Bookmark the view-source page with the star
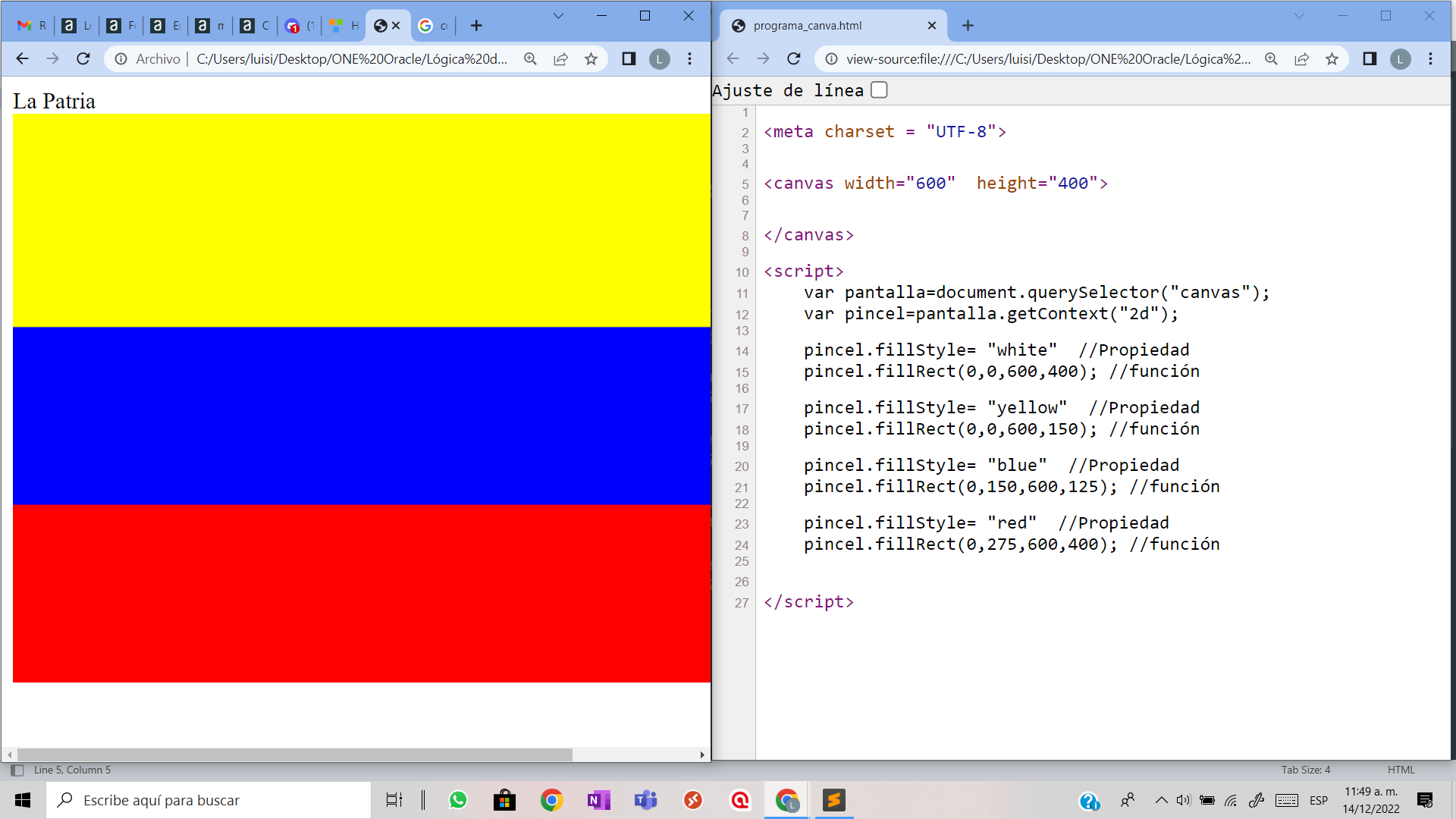Image resolution: width=1456 pixels, height=819 pixels. tap(1332, 58)
